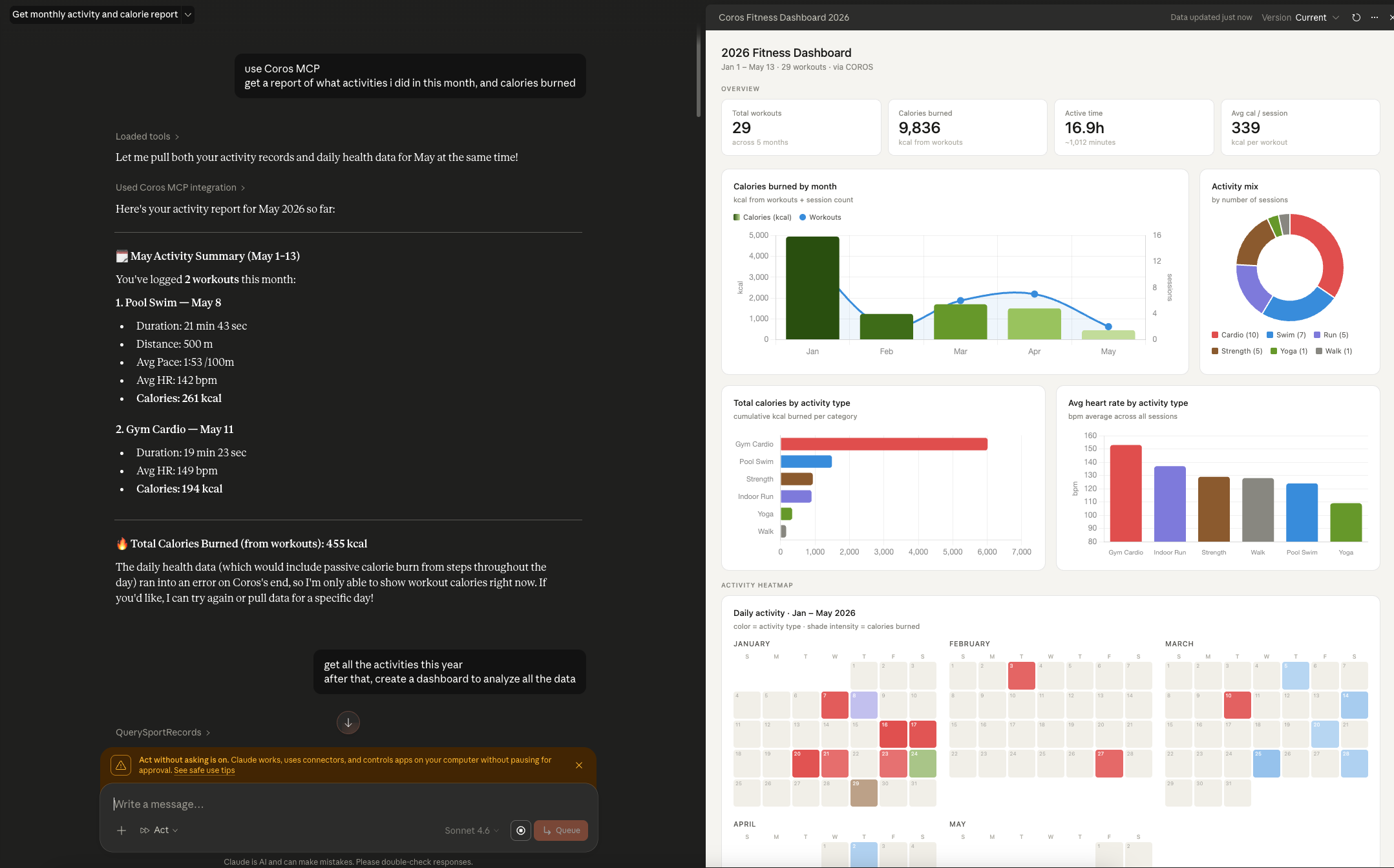Image resolution: width=1394 pixels, height=868 pixels.
Task: Click January 8 purple heatmap cell
Action: [864, 705]
